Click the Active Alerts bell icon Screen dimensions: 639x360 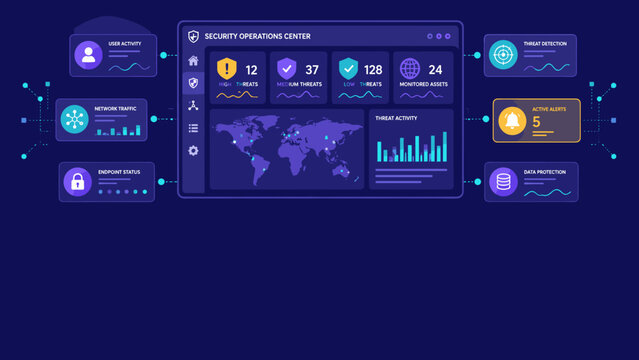tap(512, 121)
